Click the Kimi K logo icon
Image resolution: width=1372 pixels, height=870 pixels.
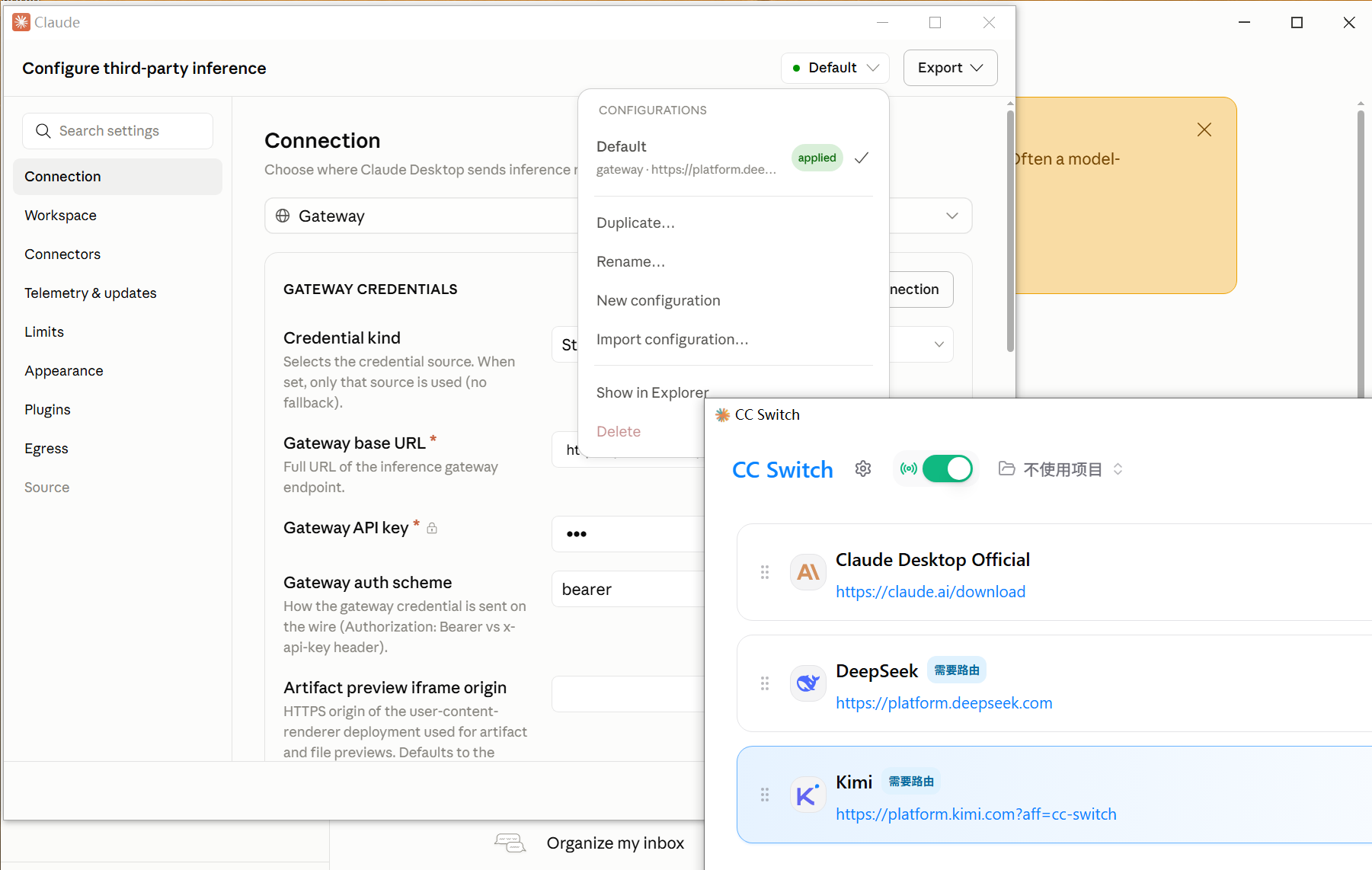pos(808,795)
